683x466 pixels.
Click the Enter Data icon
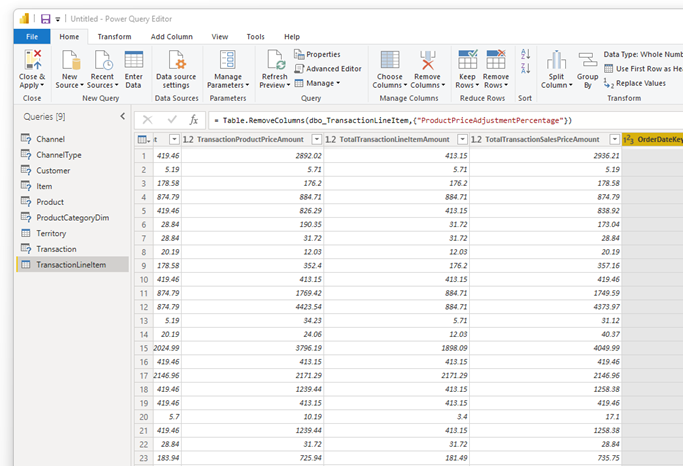point(134,60)
